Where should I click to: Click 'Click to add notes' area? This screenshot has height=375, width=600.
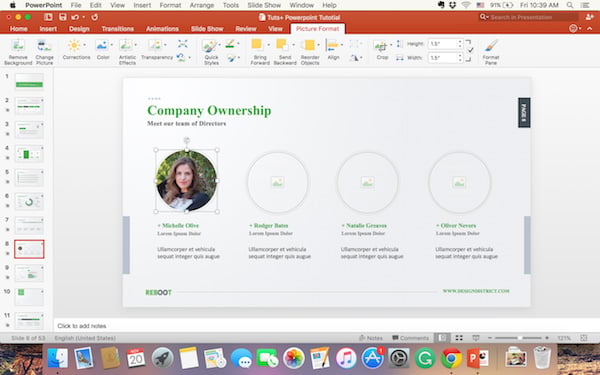coord(82,326)
